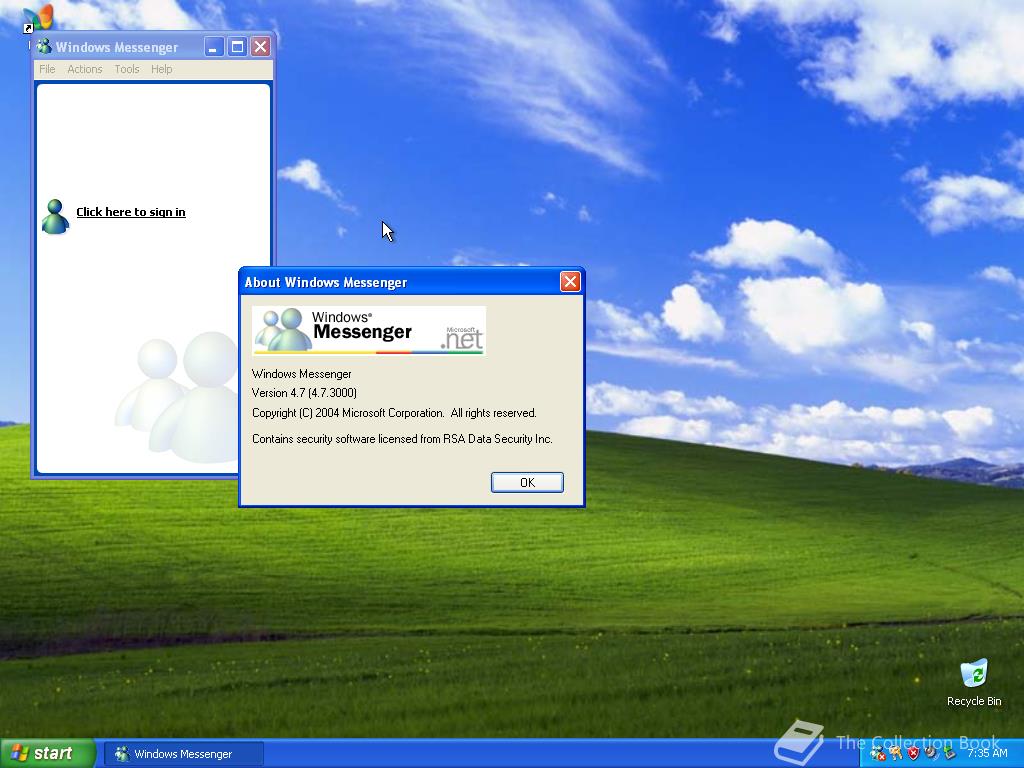Click the 7:35 AM taskbar clock
This screenshot has width=1024, height=768.
[x=987, y=753]
